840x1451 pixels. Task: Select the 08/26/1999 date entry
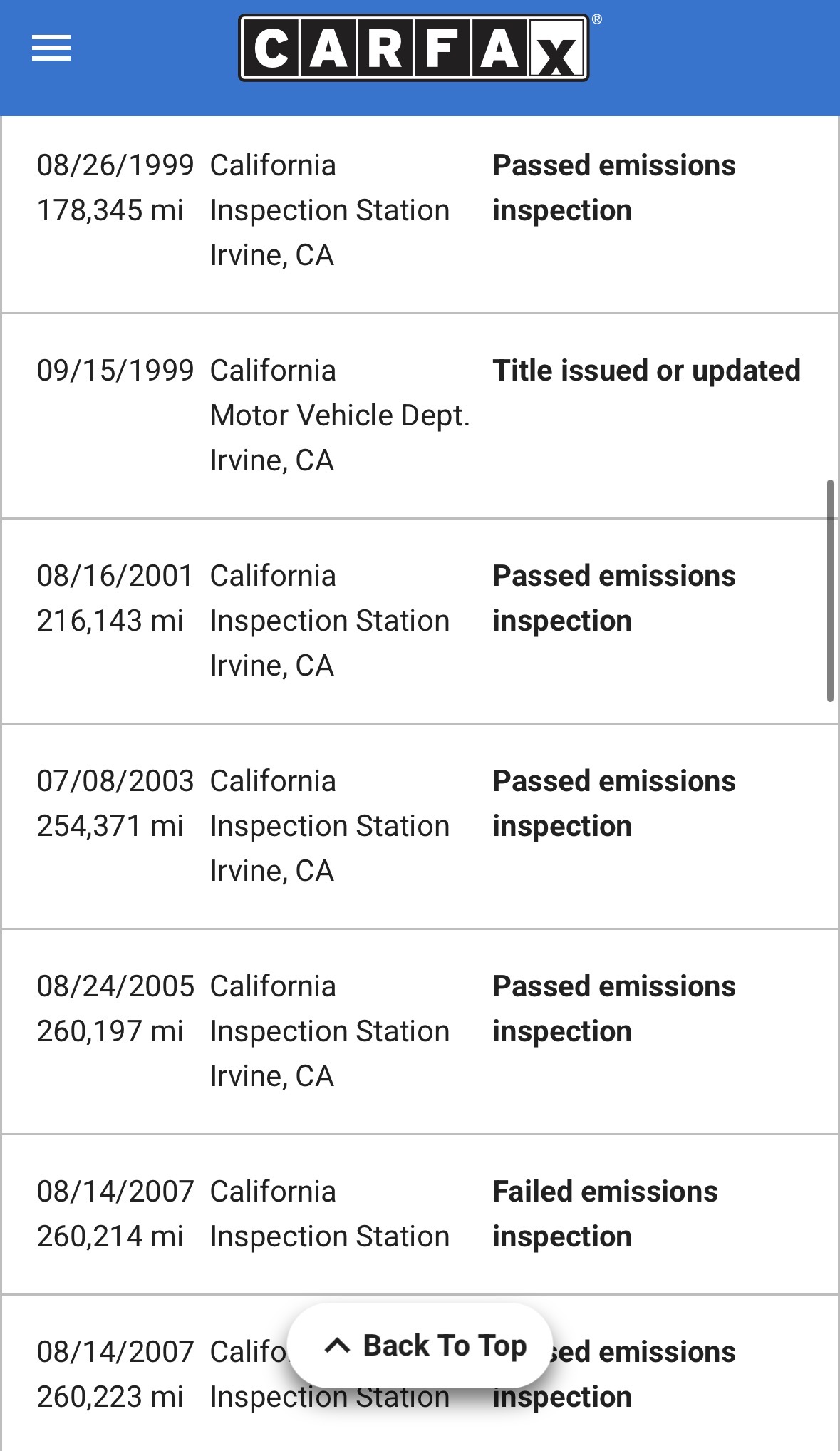point(115,165)
